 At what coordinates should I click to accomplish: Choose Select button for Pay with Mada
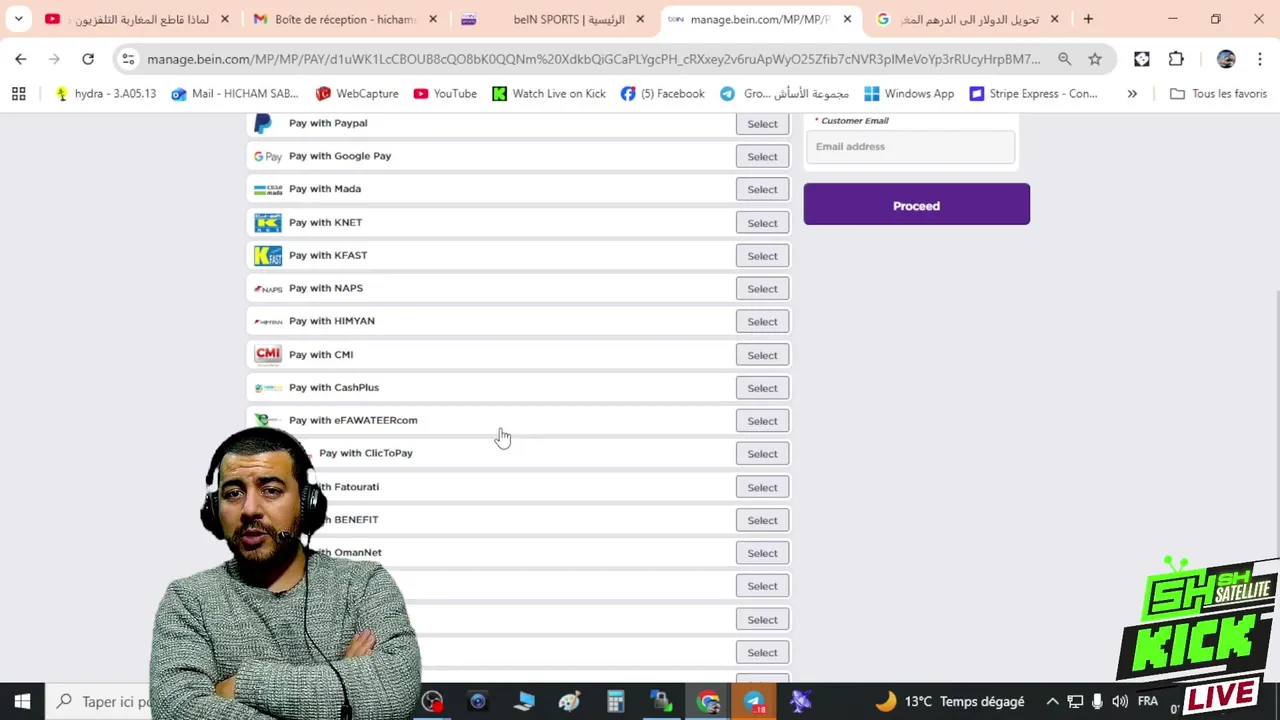tap(762, 189)
